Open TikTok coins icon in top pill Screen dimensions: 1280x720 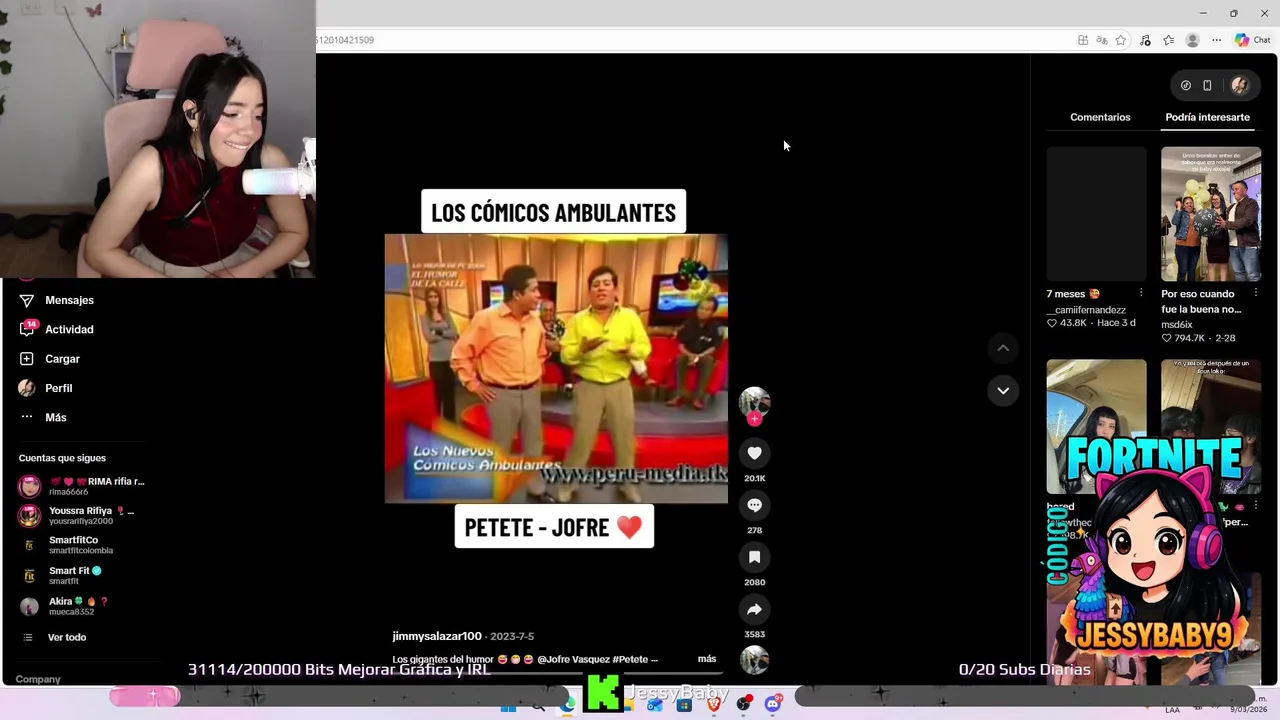1186,86
